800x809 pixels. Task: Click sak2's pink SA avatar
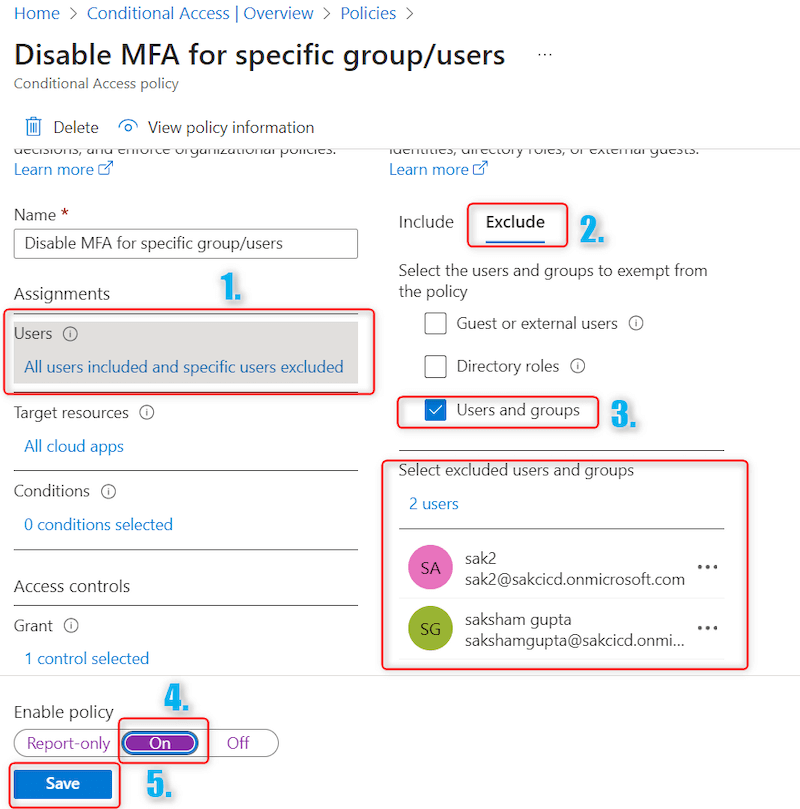click(x=430, y=566)
